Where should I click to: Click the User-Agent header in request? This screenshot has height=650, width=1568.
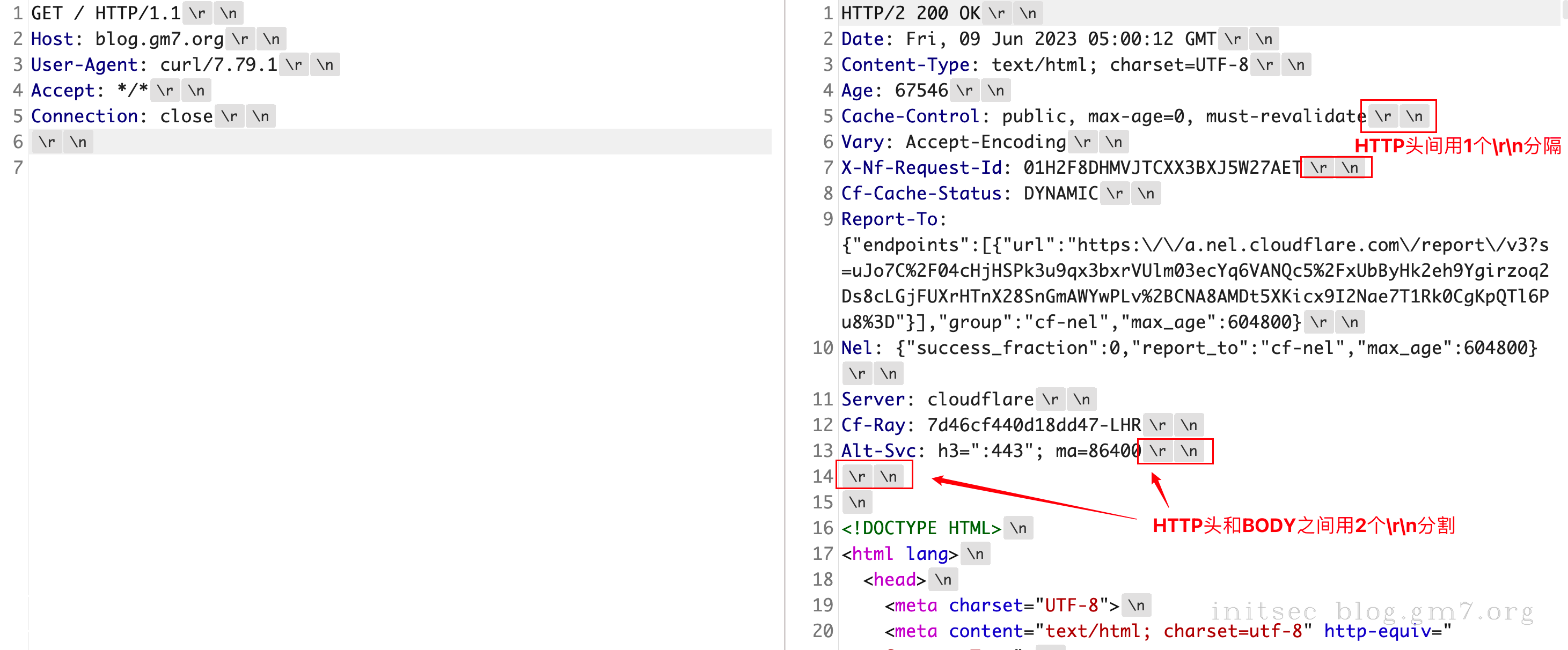click(84, 64)
